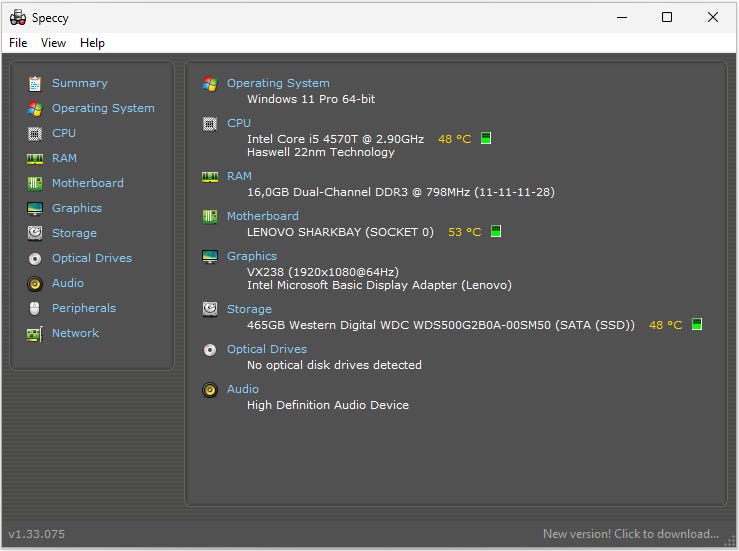
Task: Click the RAM stick icon in sidebar
Action: pyautogui.click(x=35, y=159)
